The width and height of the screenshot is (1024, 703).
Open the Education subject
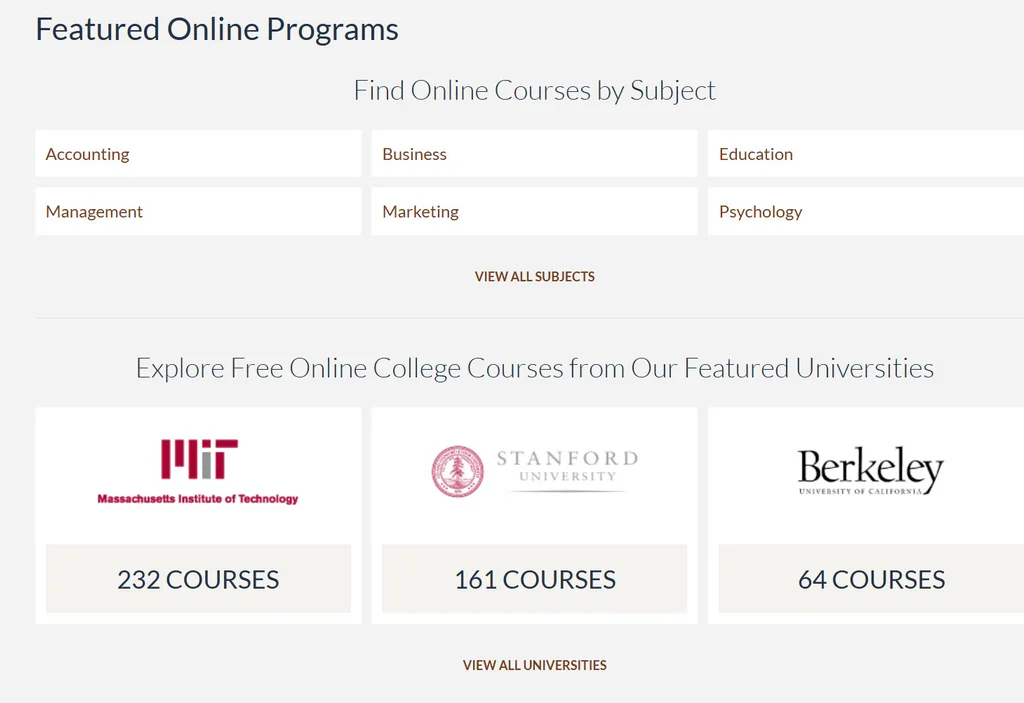(x=756, y=154)
